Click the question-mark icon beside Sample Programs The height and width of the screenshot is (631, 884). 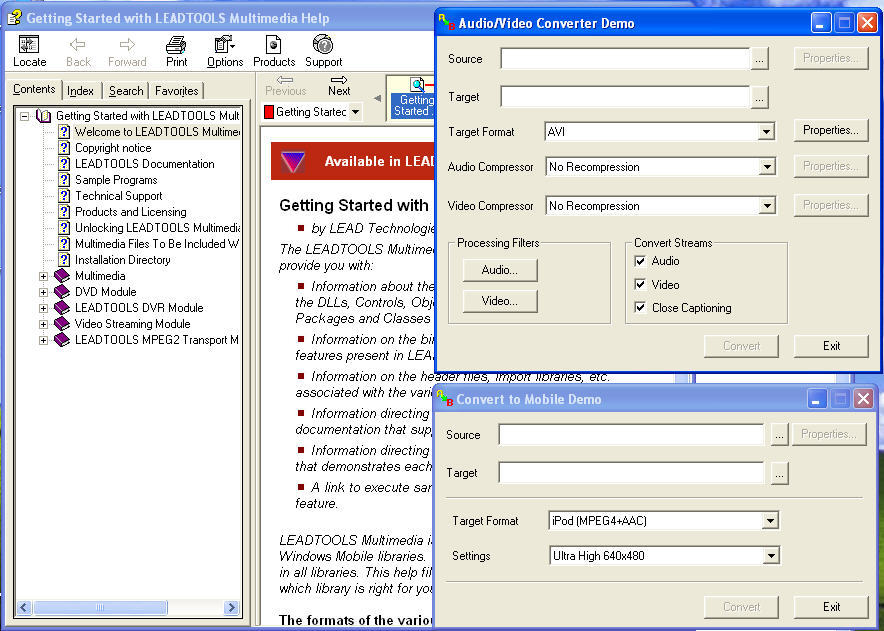coord(64,180)
